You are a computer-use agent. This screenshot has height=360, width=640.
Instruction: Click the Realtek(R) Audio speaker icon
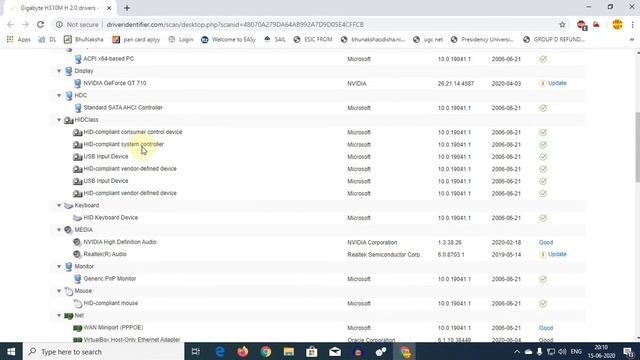pos(77,254)
